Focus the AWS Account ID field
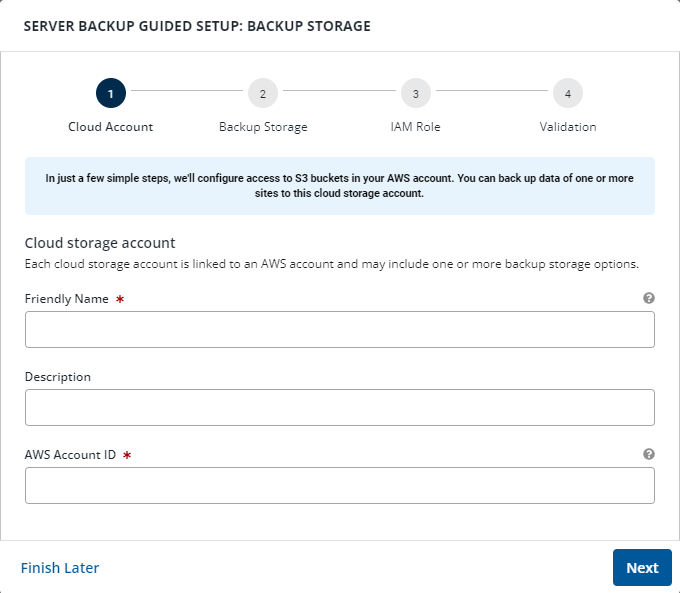The height and width of the screenshot is (593, 680). 339,485
